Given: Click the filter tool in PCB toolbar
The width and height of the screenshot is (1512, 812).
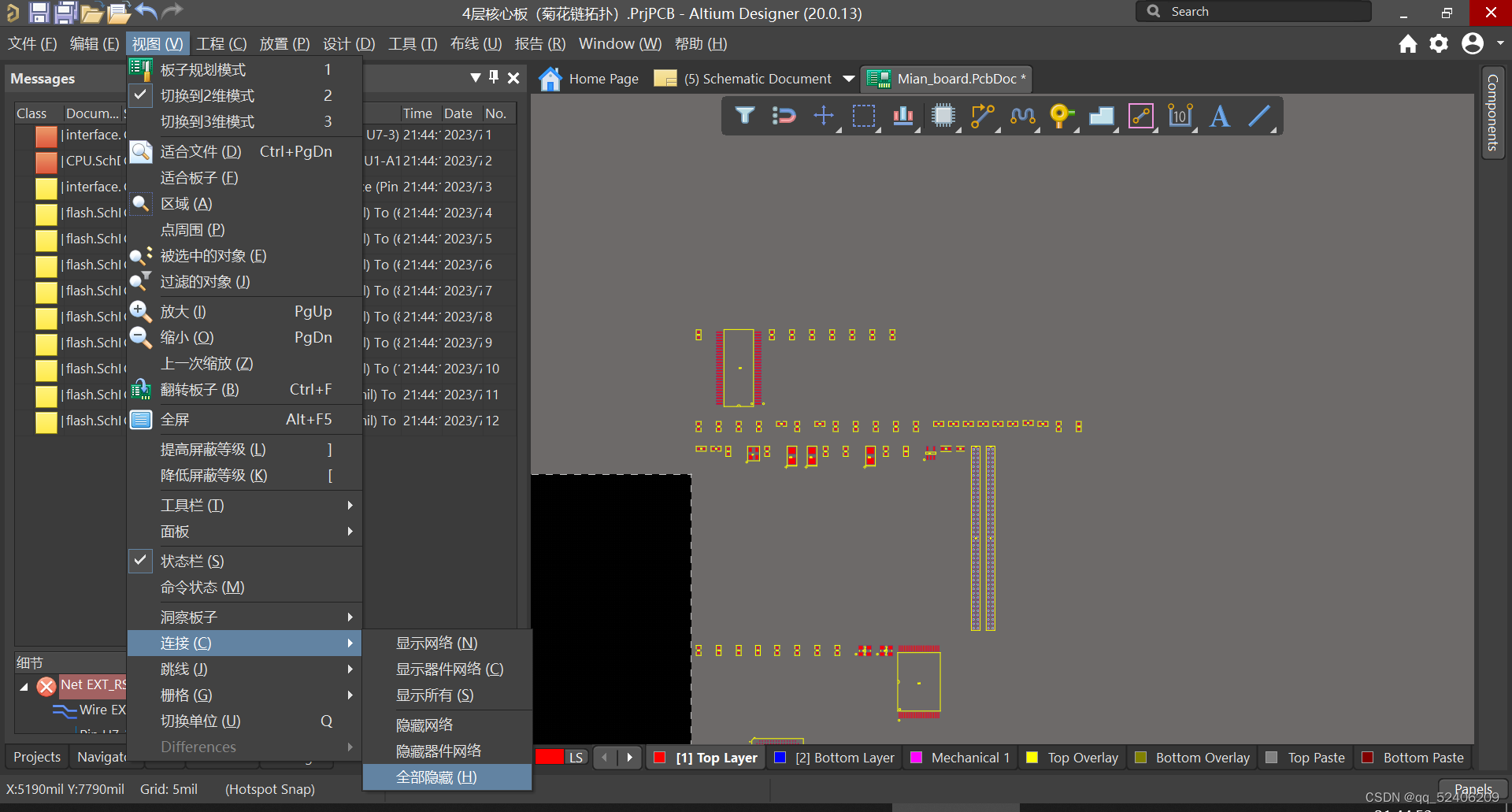Looking at the screenshot, I should [x=744, y=116].
